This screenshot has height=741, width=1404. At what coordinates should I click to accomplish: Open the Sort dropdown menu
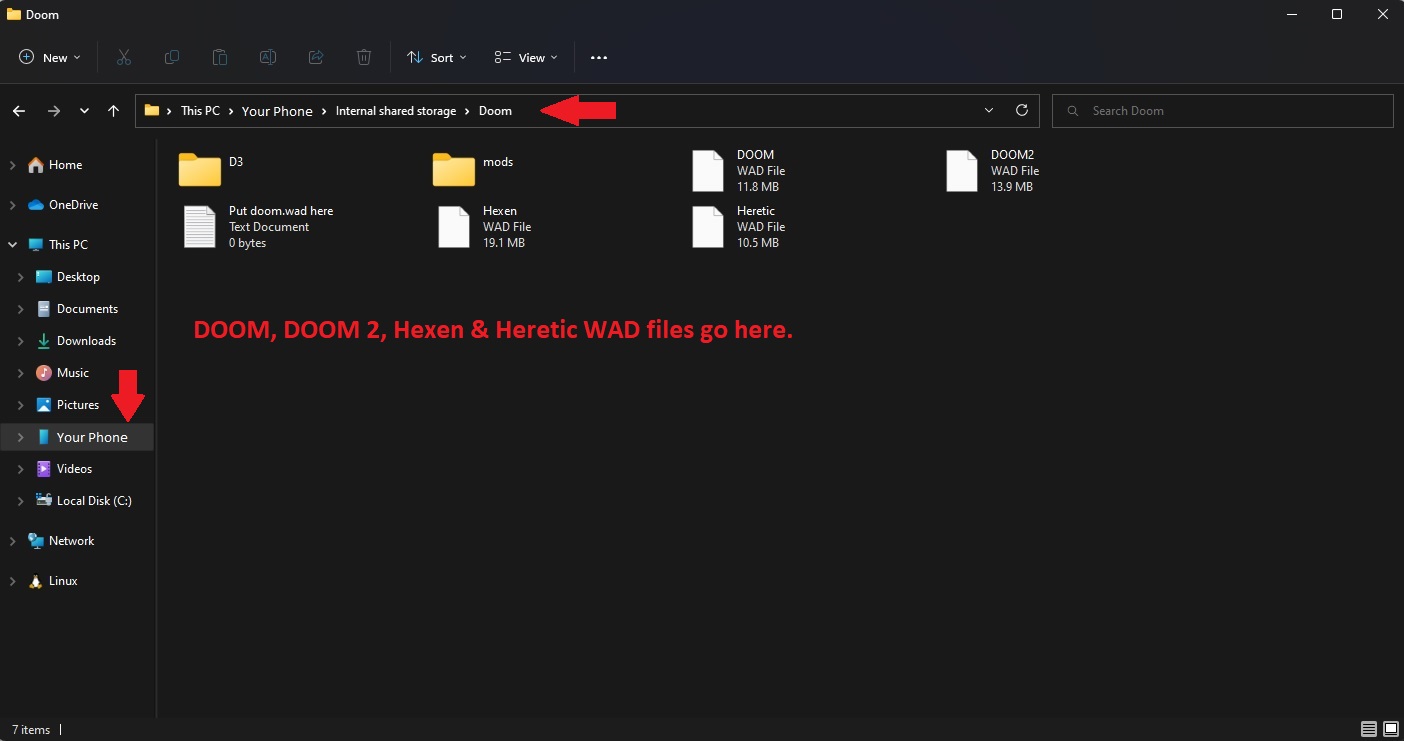(437, 58)
